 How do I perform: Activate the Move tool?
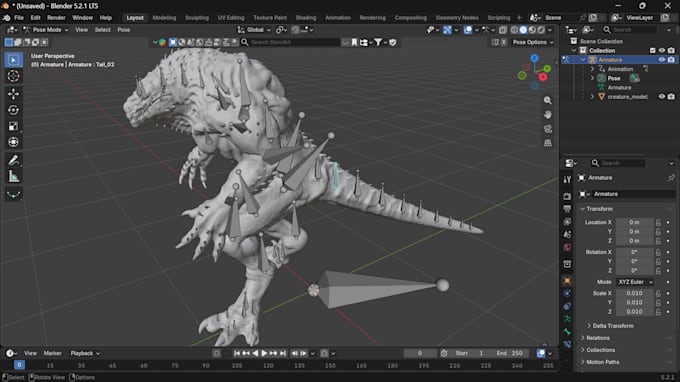click(x=13, y=94)
